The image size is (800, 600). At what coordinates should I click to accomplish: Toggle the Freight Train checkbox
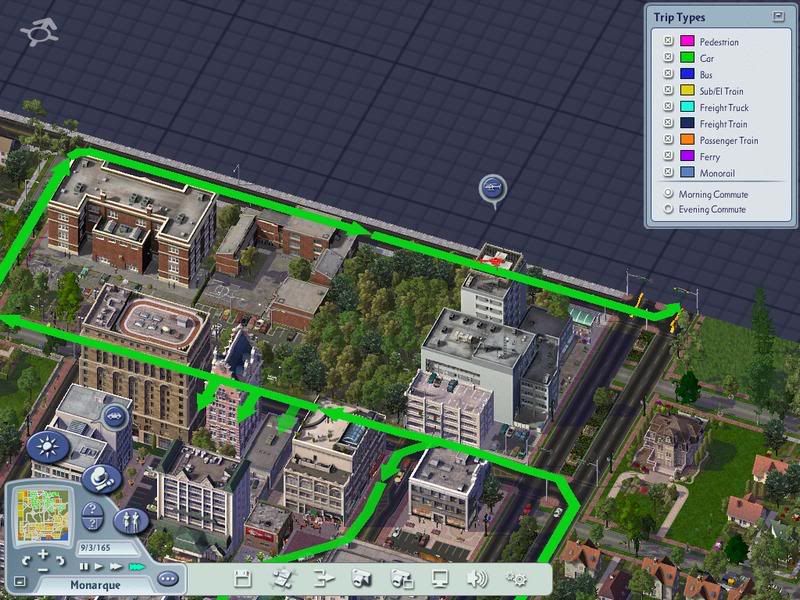coord(668,122)
